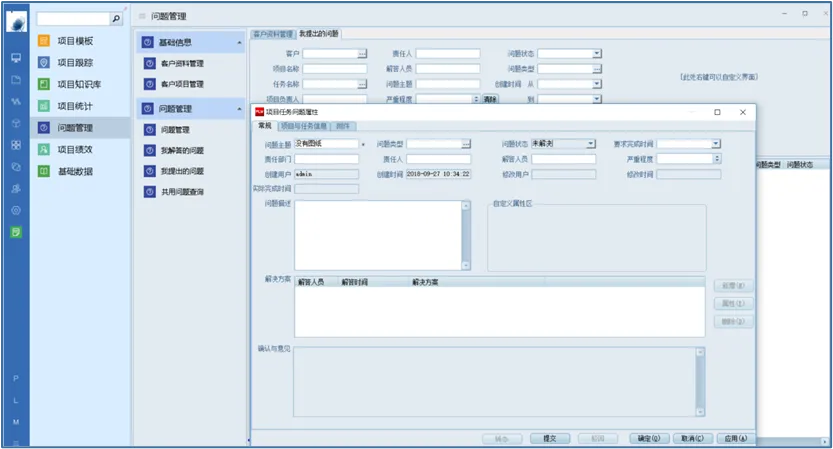The width and height of the screenshot is (833, 449).
Task: Click 清除 button in background filter form
Action: coord(490,99)
